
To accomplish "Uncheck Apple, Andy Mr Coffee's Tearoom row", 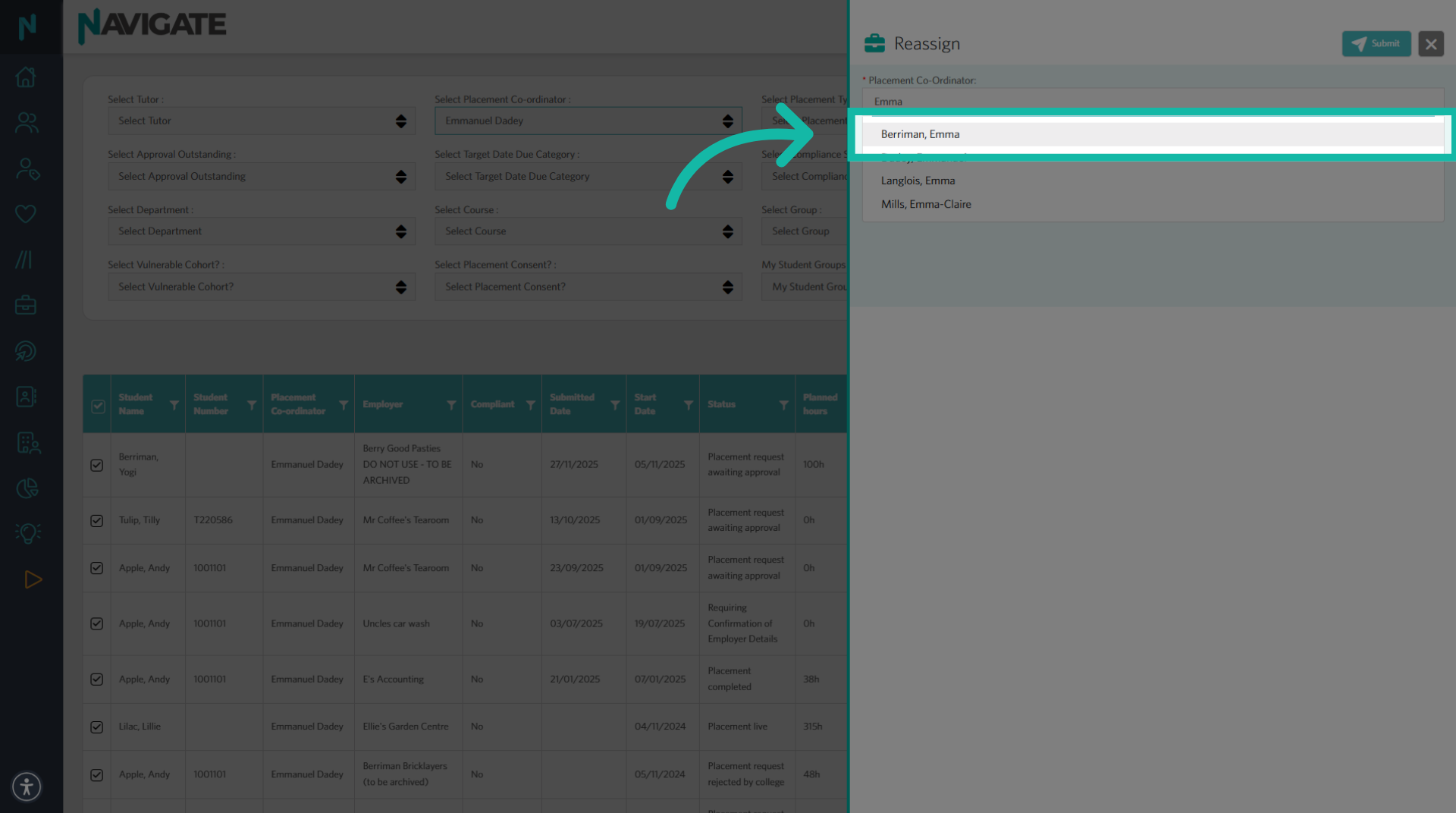I will (96, 568).
